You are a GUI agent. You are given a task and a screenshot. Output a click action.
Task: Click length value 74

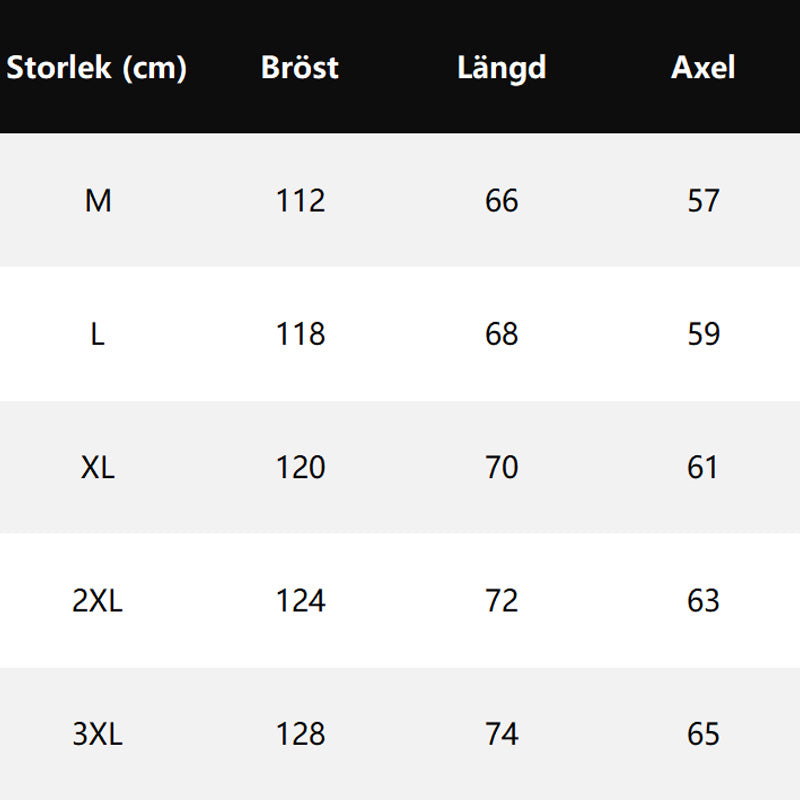click(x=502, y=735)
